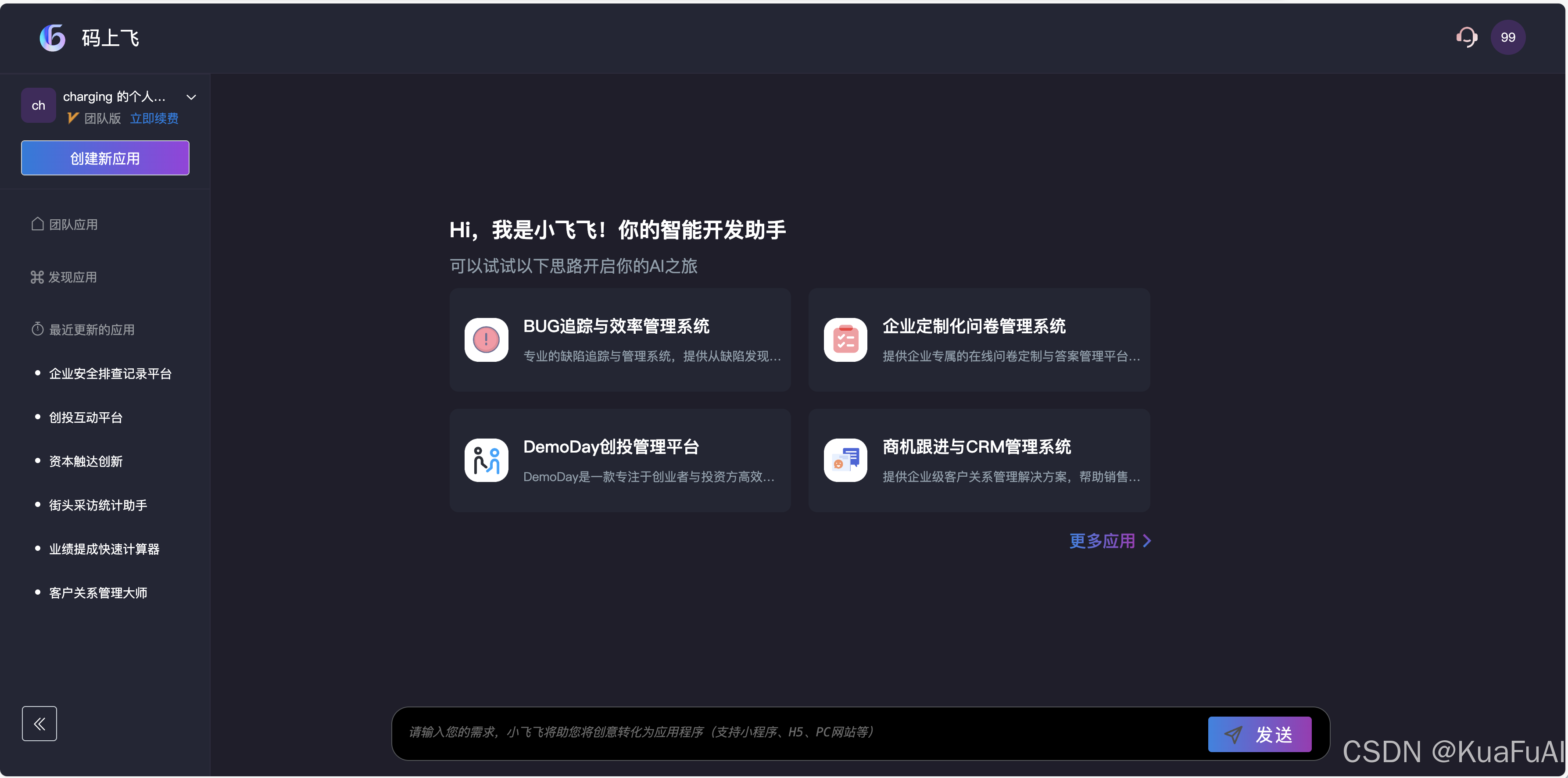This screenshot has height=778, width=1568.
Task: Click the 企业定制化问卷 clipboard icon
Action: (845, 339)
